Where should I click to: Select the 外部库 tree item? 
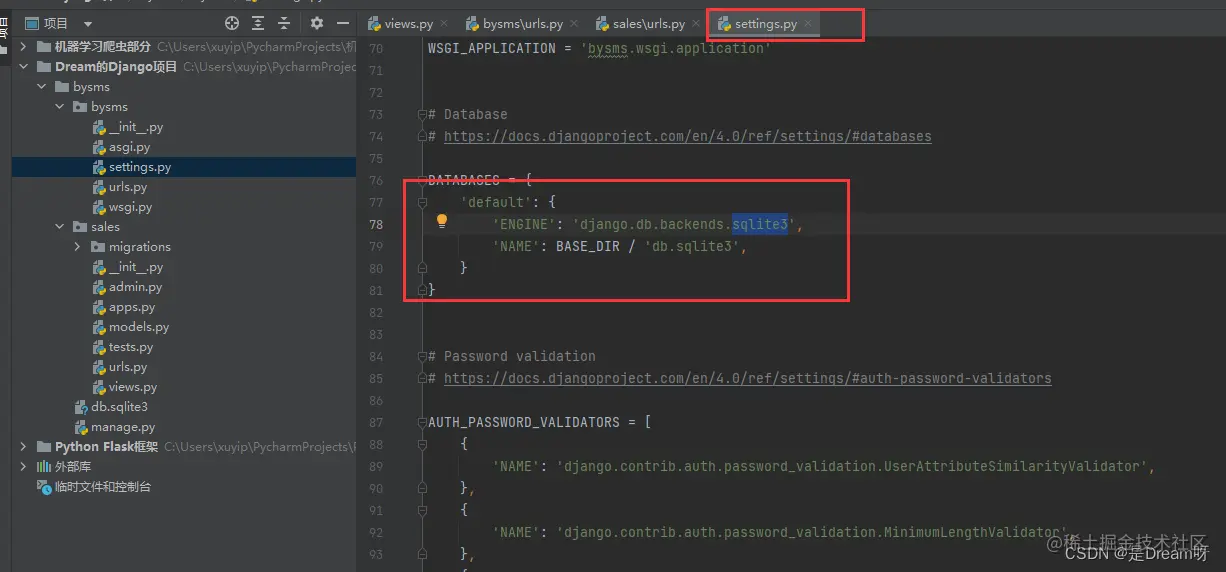(73, 467)
